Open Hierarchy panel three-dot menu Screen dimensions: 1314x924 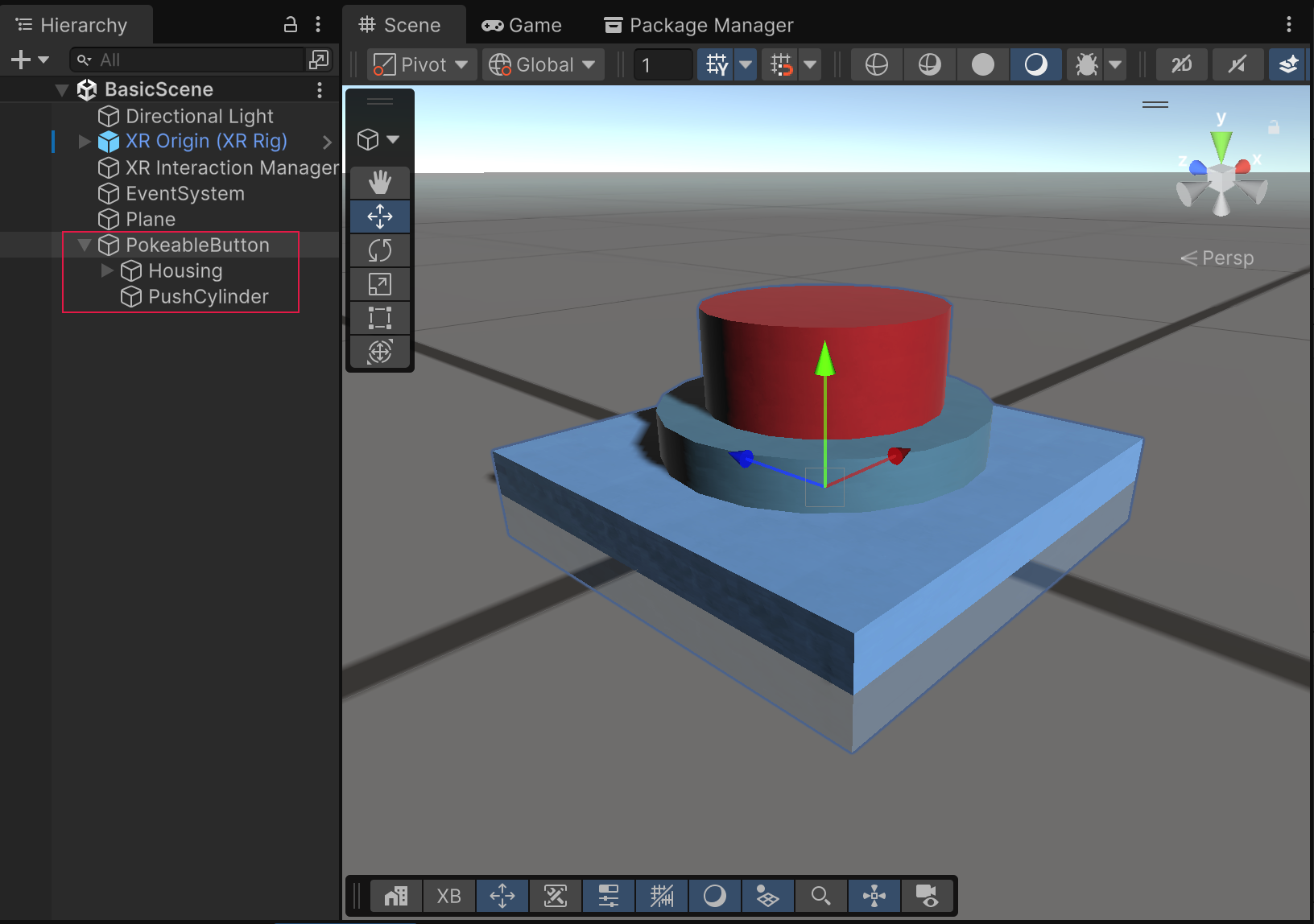coord(318,25)
